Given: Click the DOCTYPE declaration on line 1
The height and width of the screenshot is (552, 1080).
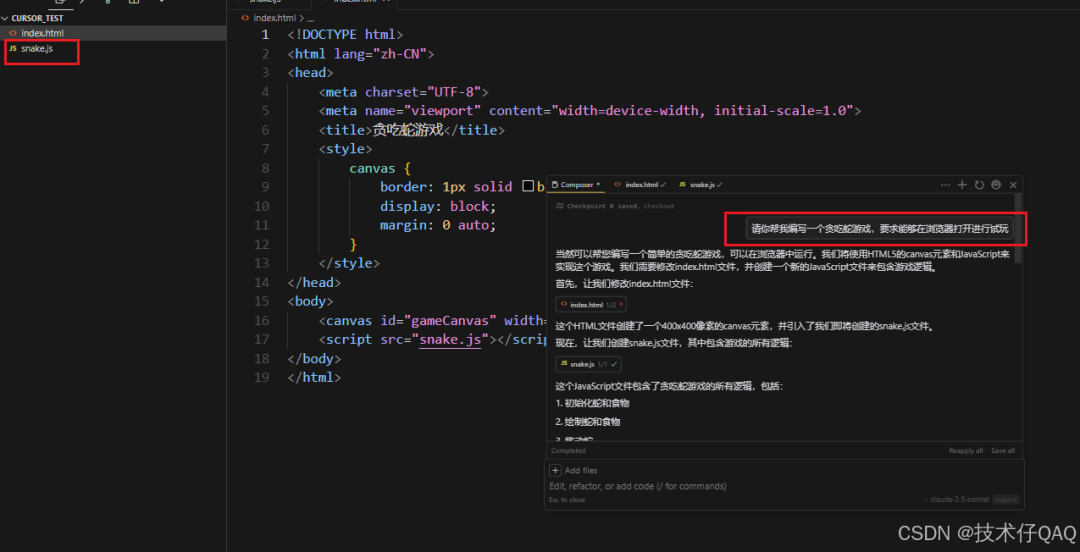Looking at the screenshot, I should click(345, 34).
